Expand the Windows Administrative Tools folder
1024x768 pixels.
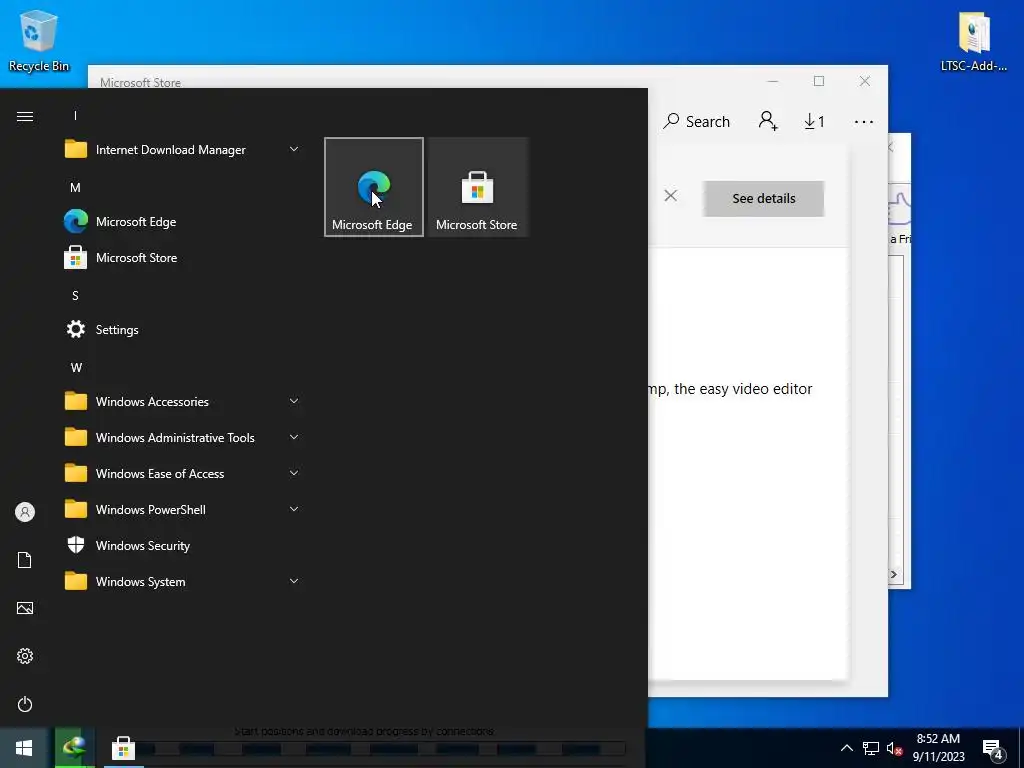pyautogui.click(x=183, y=438)
